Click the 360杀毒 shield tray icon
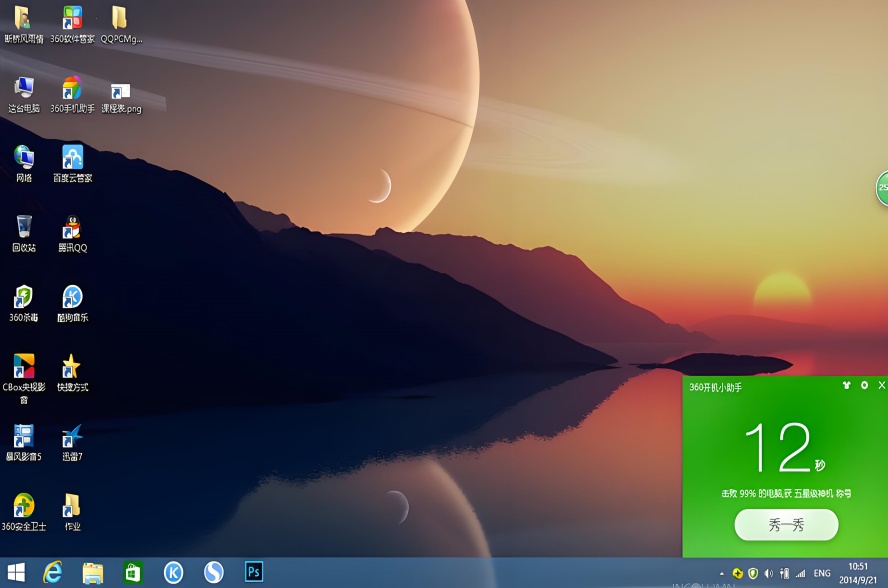 pyautogui.click(x=753, y=573)
